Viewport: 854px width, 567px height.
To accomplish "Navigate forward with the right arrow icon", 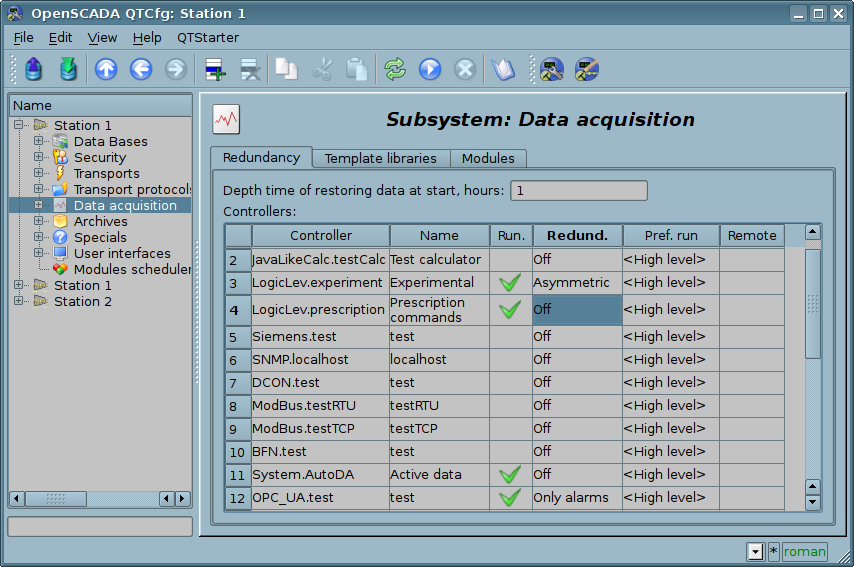I will pyautogui.click(x=176, y=70).
